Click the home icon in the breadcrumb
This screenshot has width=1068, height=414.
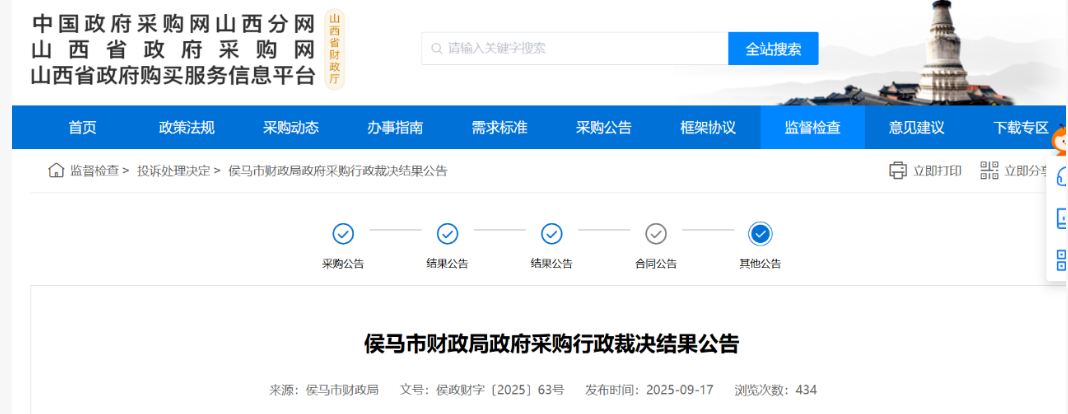click(56, 171)
